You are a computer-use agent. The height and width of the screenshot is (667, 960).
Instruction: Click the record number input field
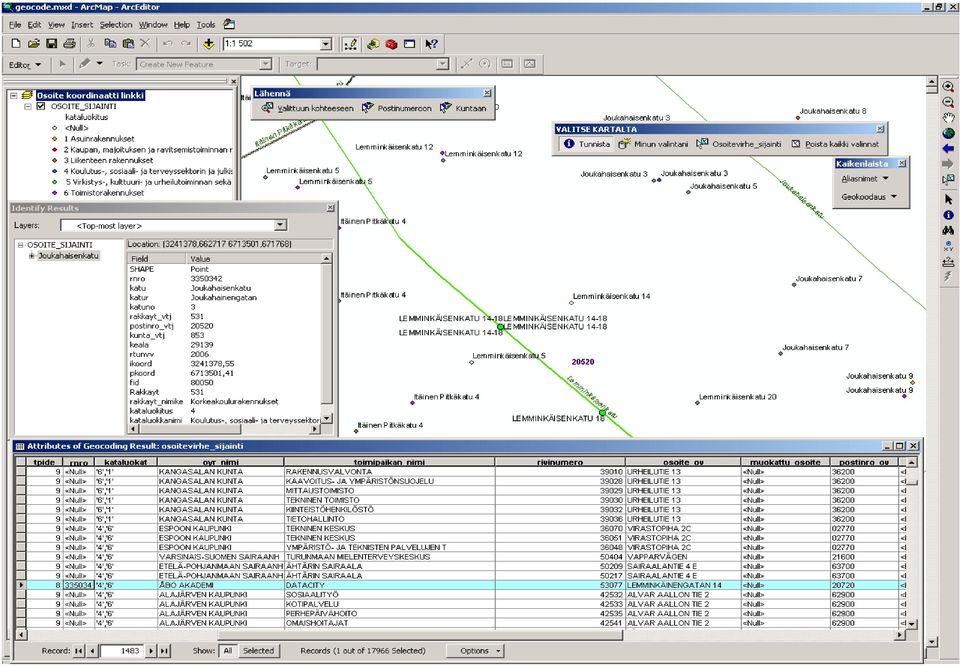[x=121, y=650]
